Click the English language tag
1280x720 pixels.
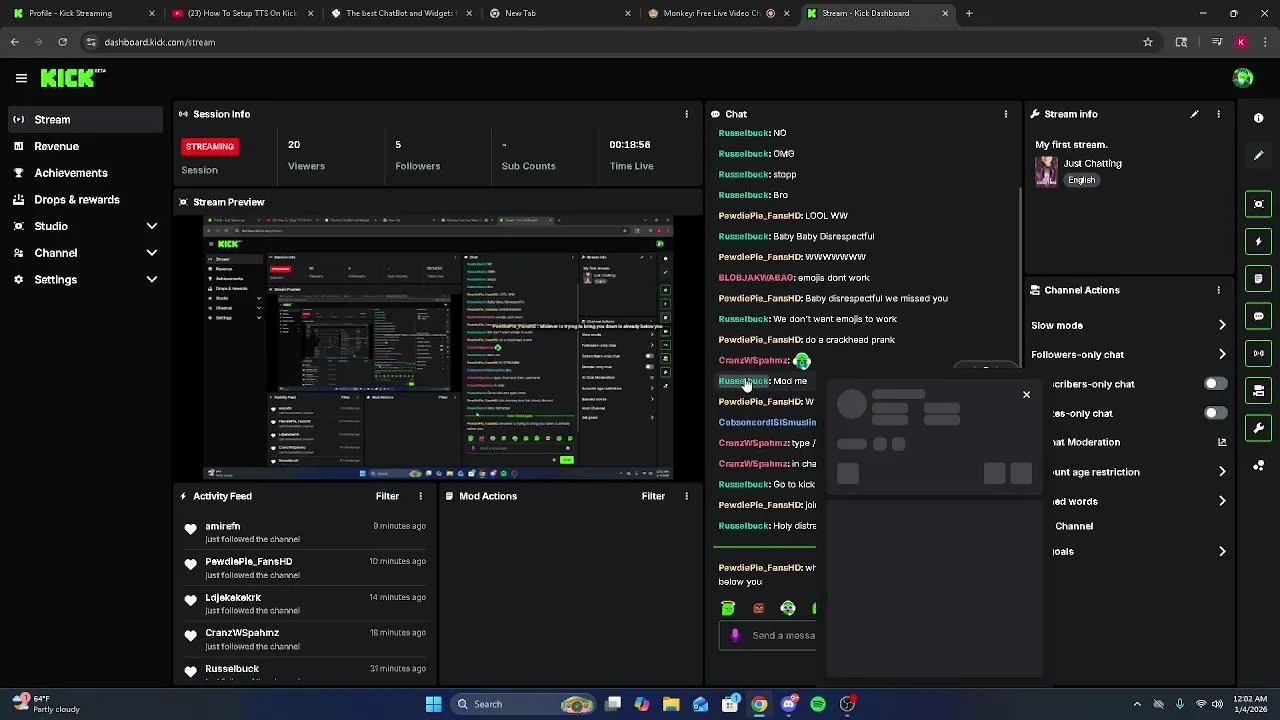(x=1081, y=180)
